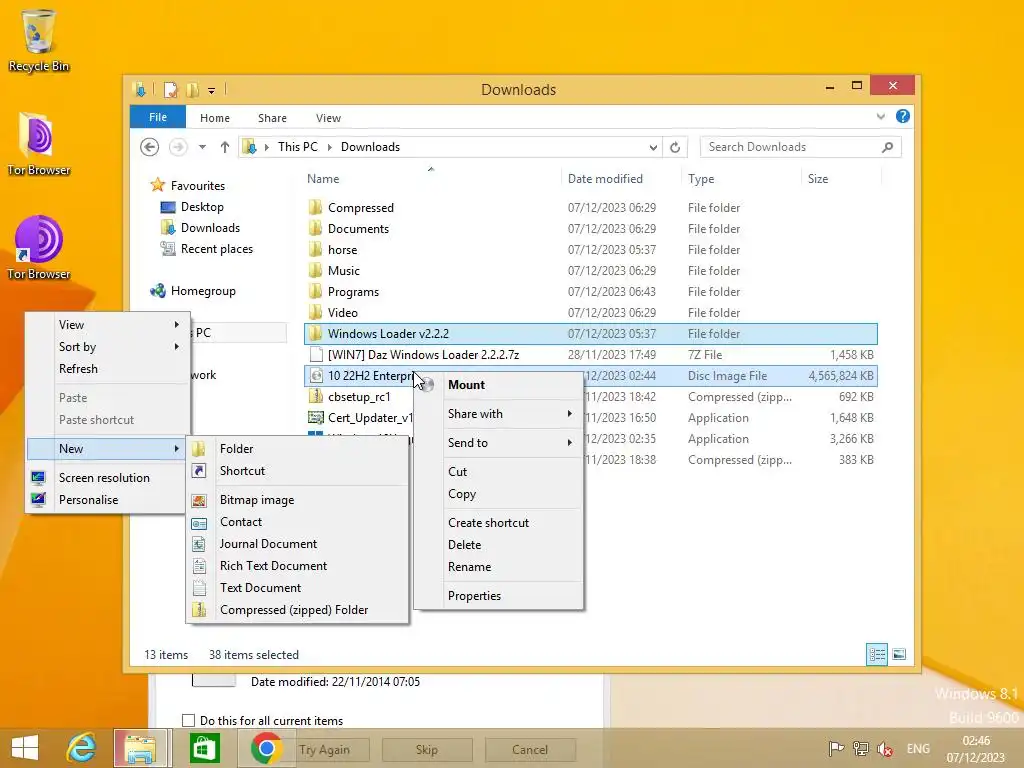
Task: Click the search magnifier icon
Action: [x=887, y=147]
